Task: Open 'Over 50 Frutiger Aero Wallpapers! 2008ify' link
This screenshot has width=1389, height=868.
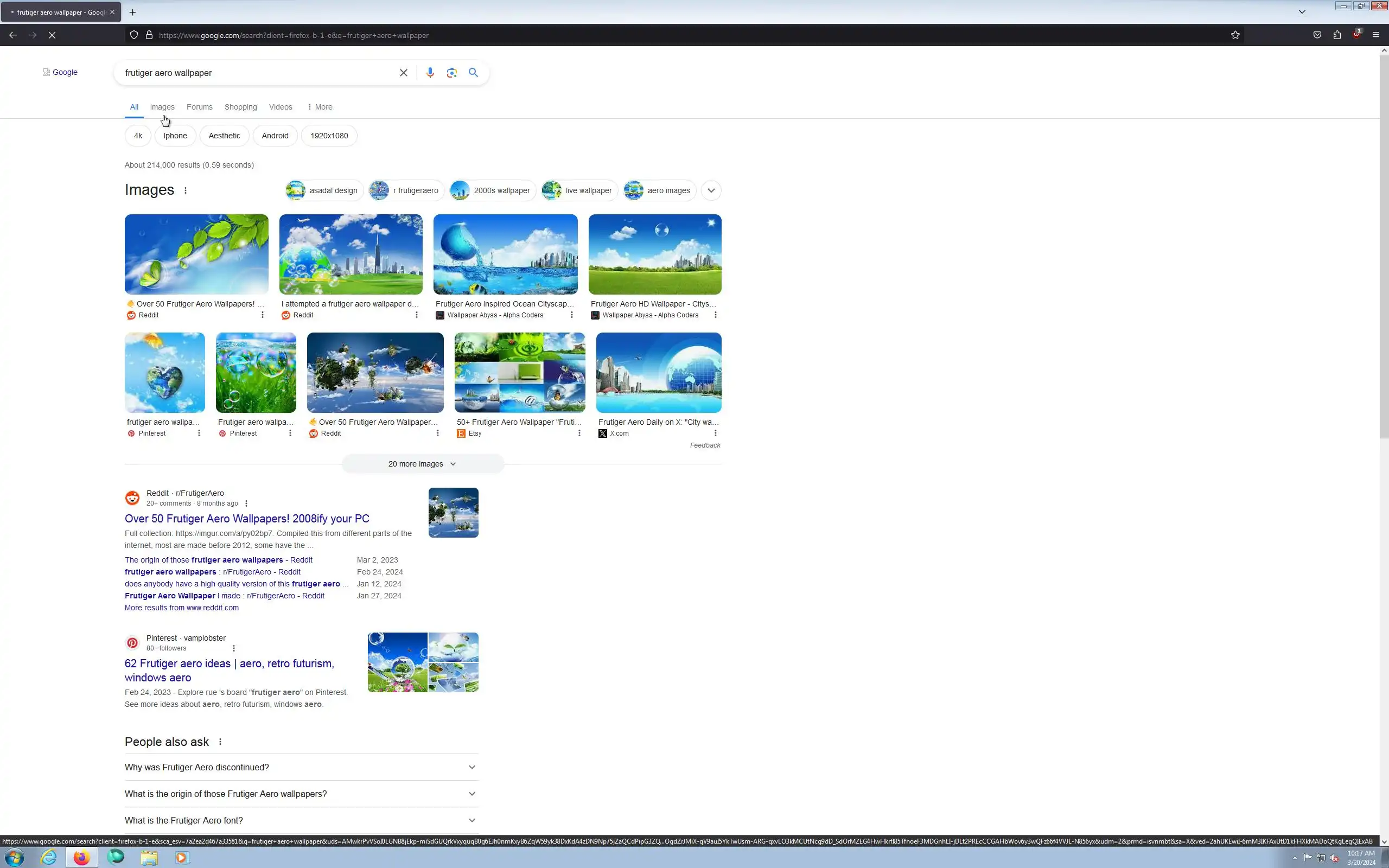Action: (x=247, y=519)
